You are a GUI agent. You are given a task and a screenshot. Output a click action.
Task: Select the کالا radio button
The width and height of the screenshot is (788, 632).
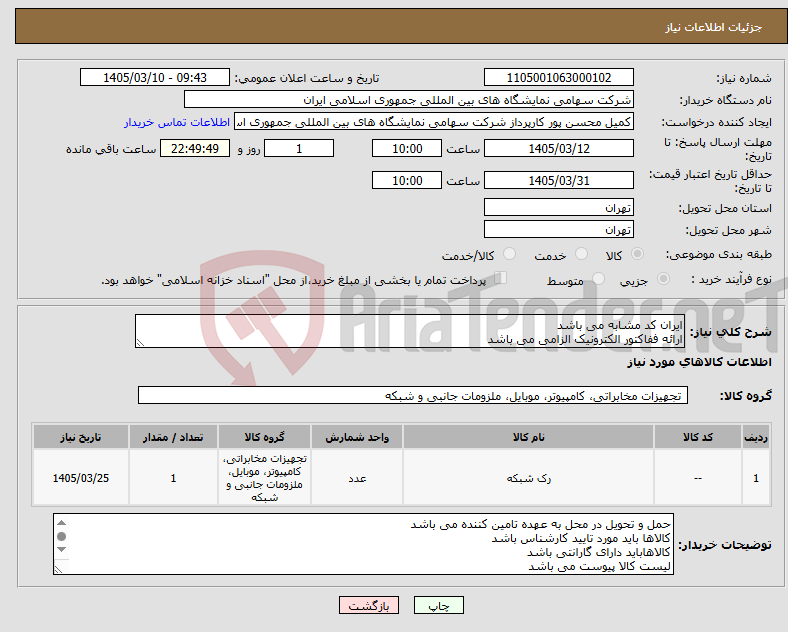(637, 254)
